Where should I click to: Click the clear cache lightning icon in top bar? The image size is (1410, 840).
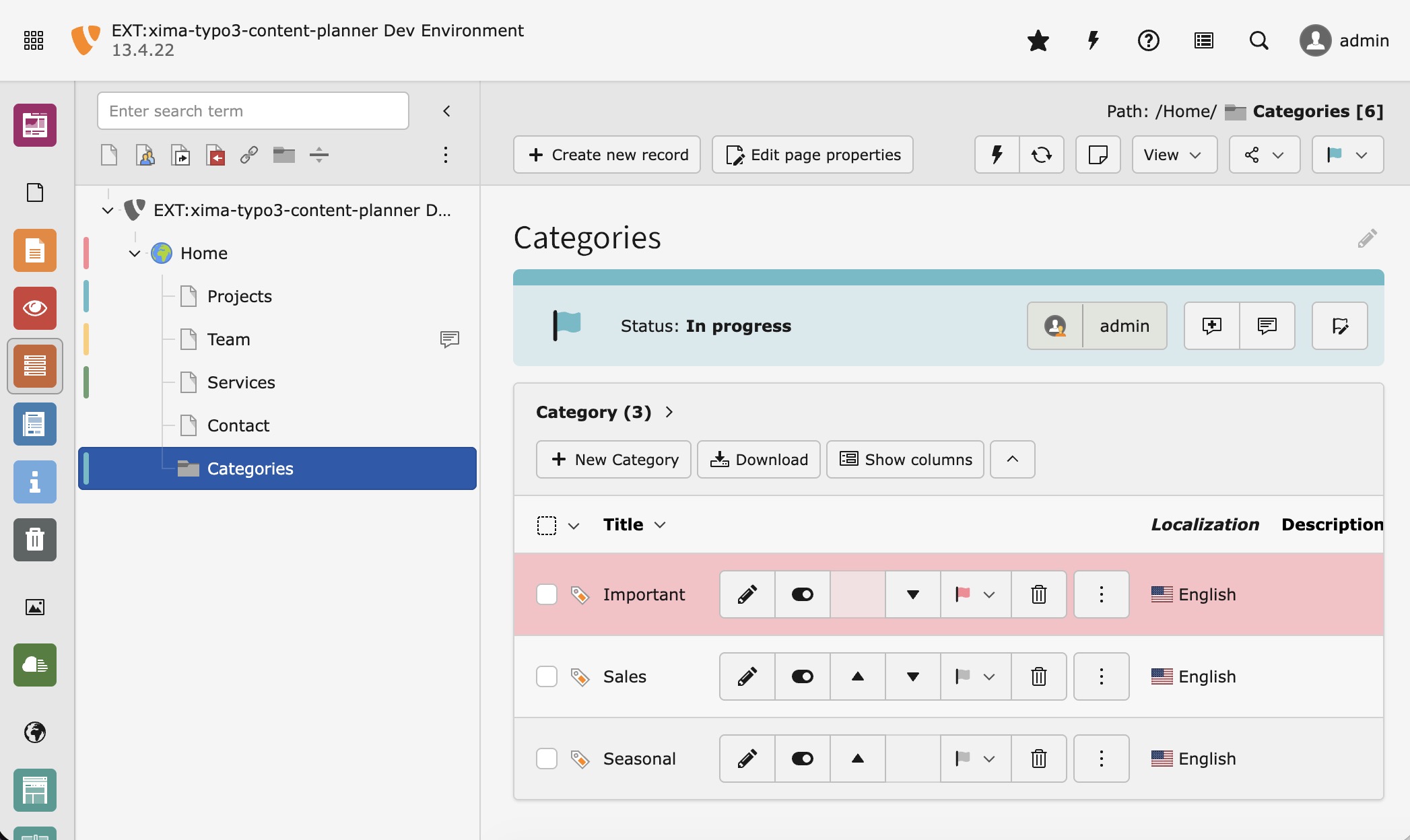(x=1093, y=41)
